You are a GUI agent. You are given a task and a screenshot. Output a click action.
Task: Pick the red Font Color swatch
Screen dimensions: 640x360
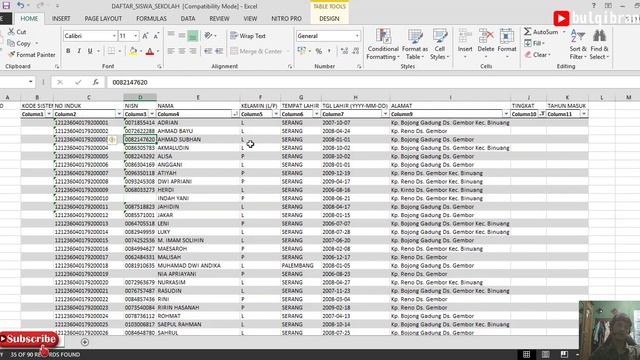tap(150, 51)
